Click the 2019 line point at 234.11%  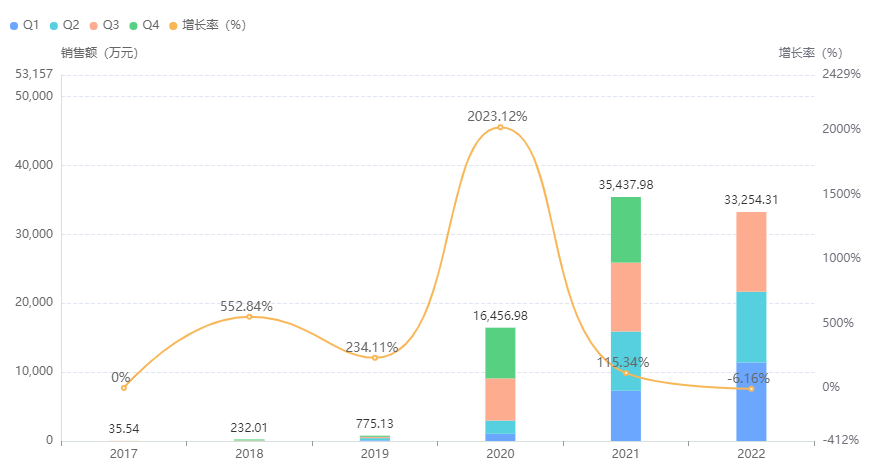pos(375,357)
